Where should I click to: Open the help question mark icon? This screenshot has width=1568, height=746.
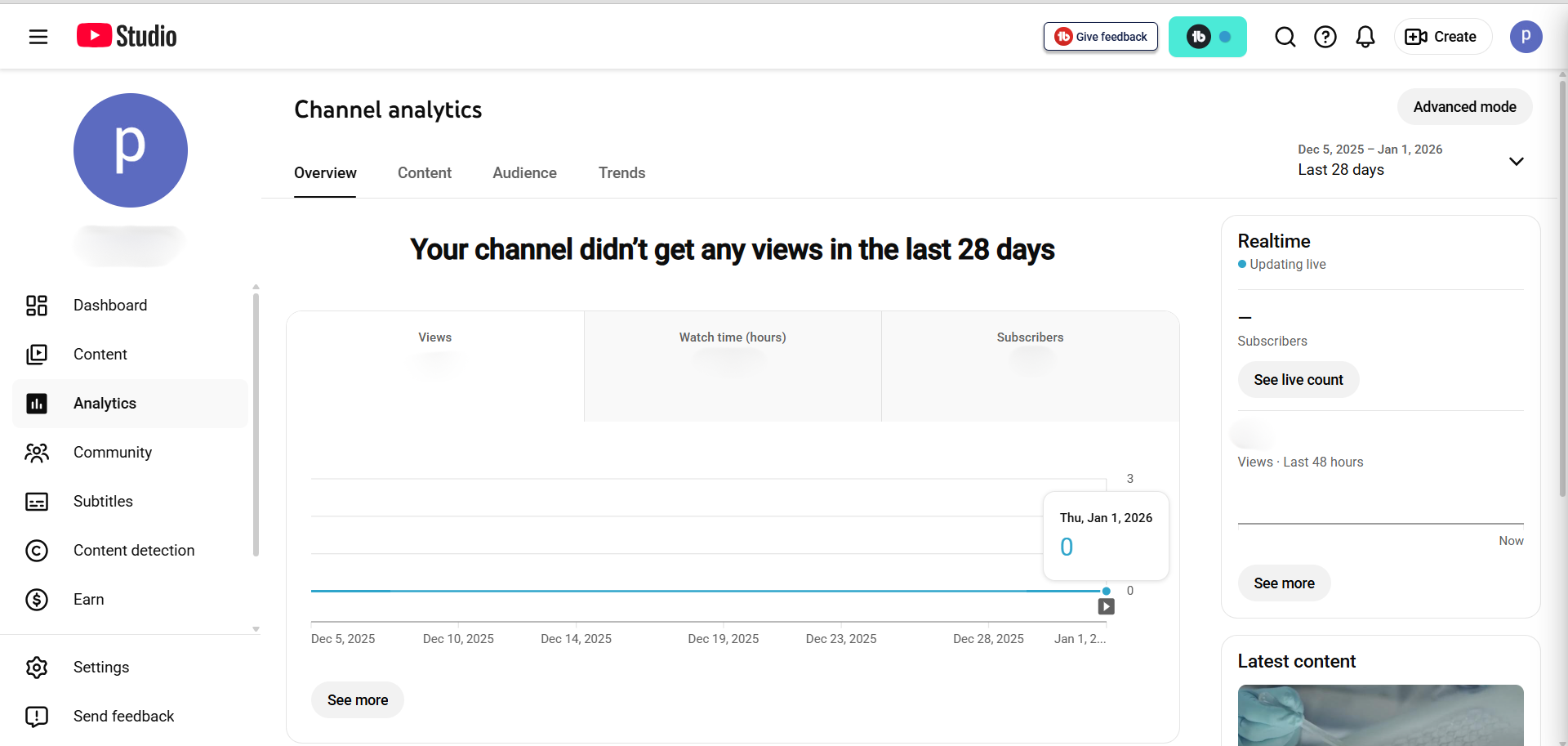coord(1325,37)
